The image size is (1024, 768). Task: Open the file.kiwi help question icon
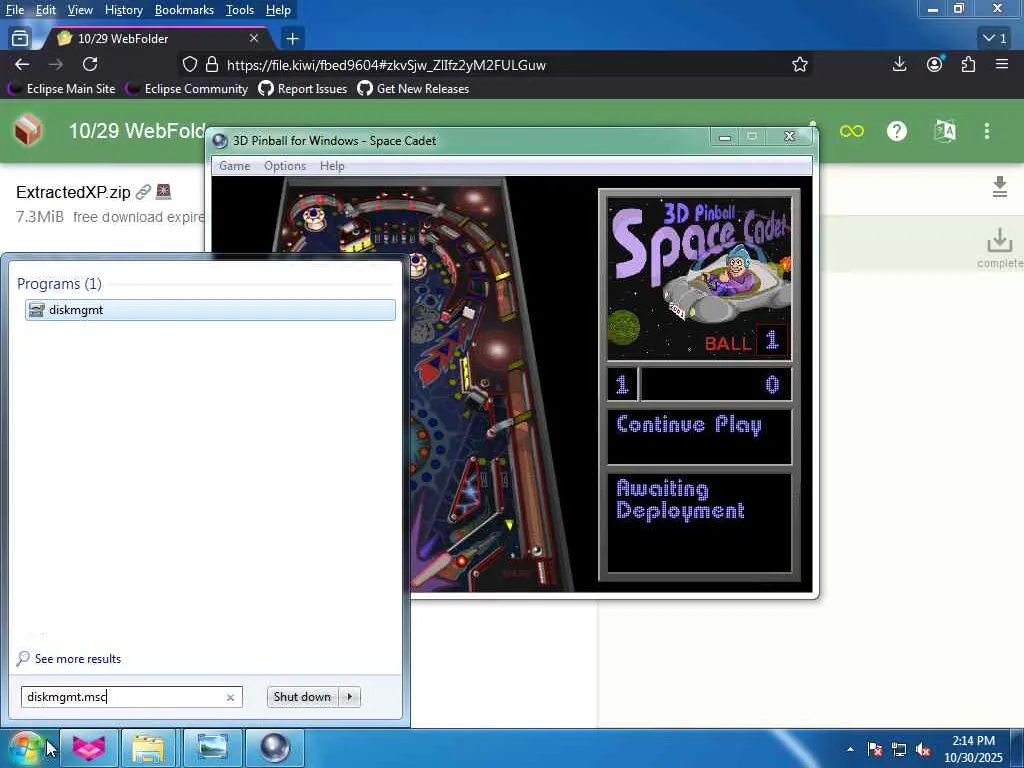[x=897, y=131]
